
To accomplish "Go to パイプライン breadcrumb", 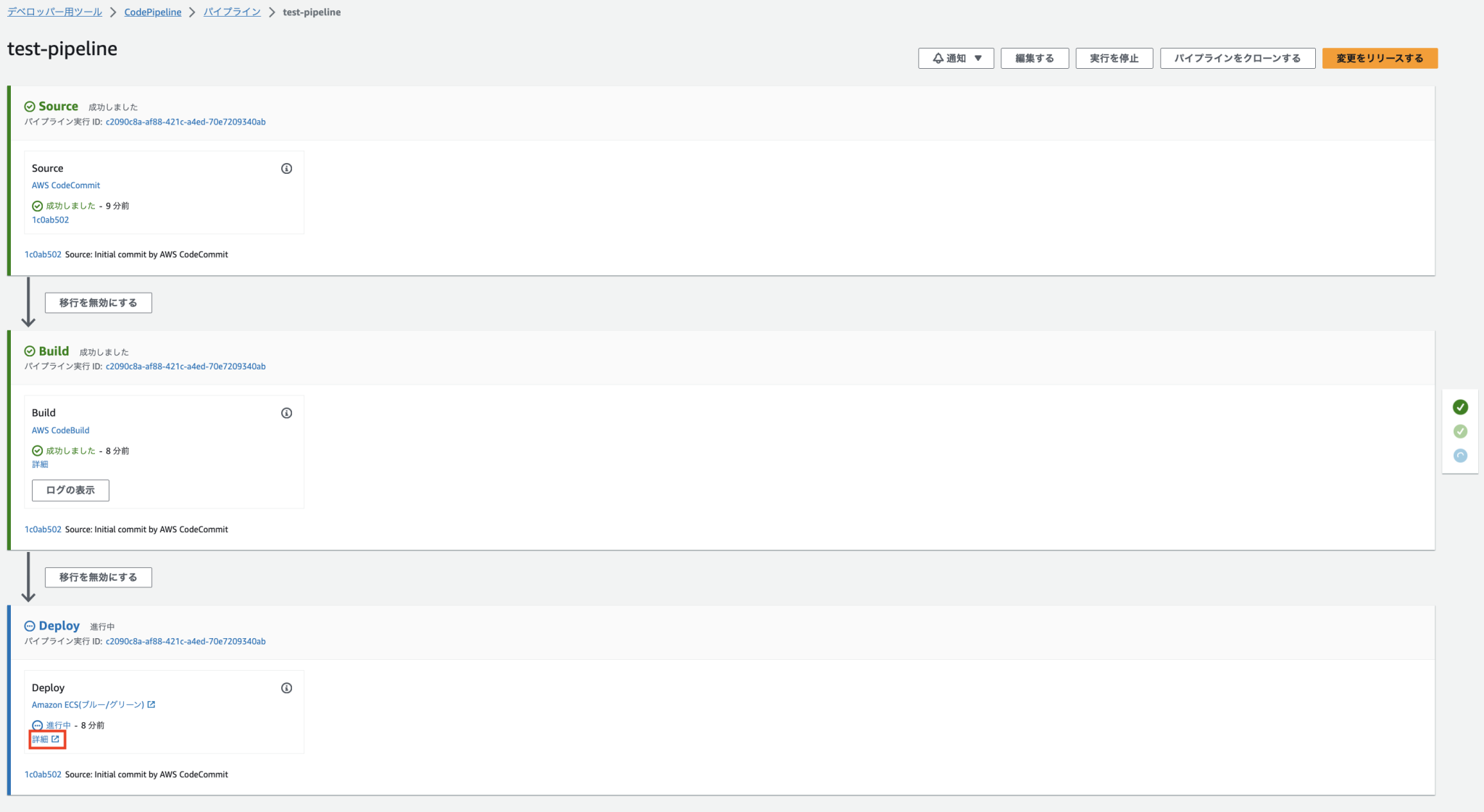I will point(232,12).
